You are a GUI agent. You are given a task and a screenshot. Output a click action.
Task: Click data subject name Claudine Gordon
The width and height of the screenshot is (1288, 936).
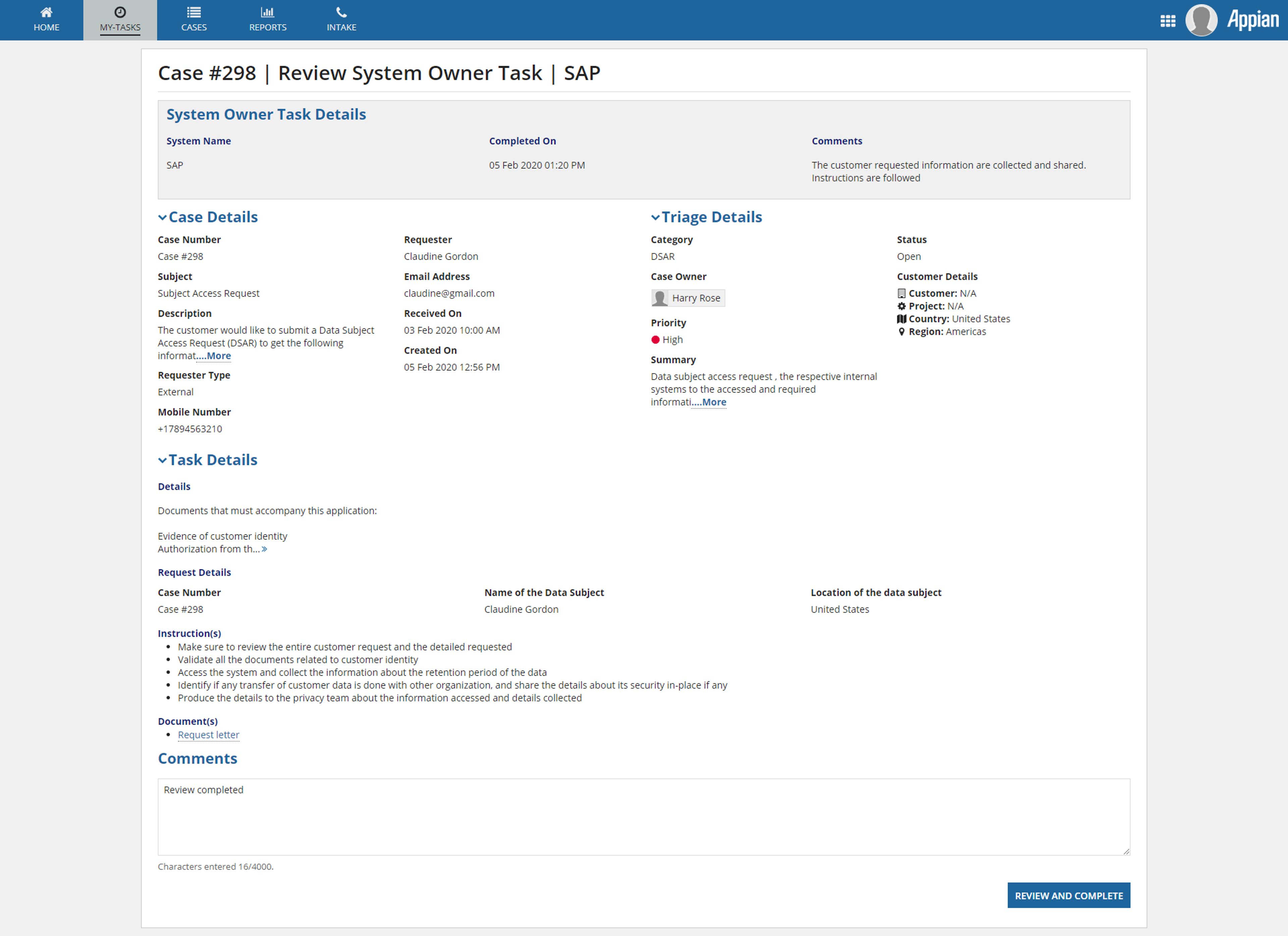click(521, 610)
